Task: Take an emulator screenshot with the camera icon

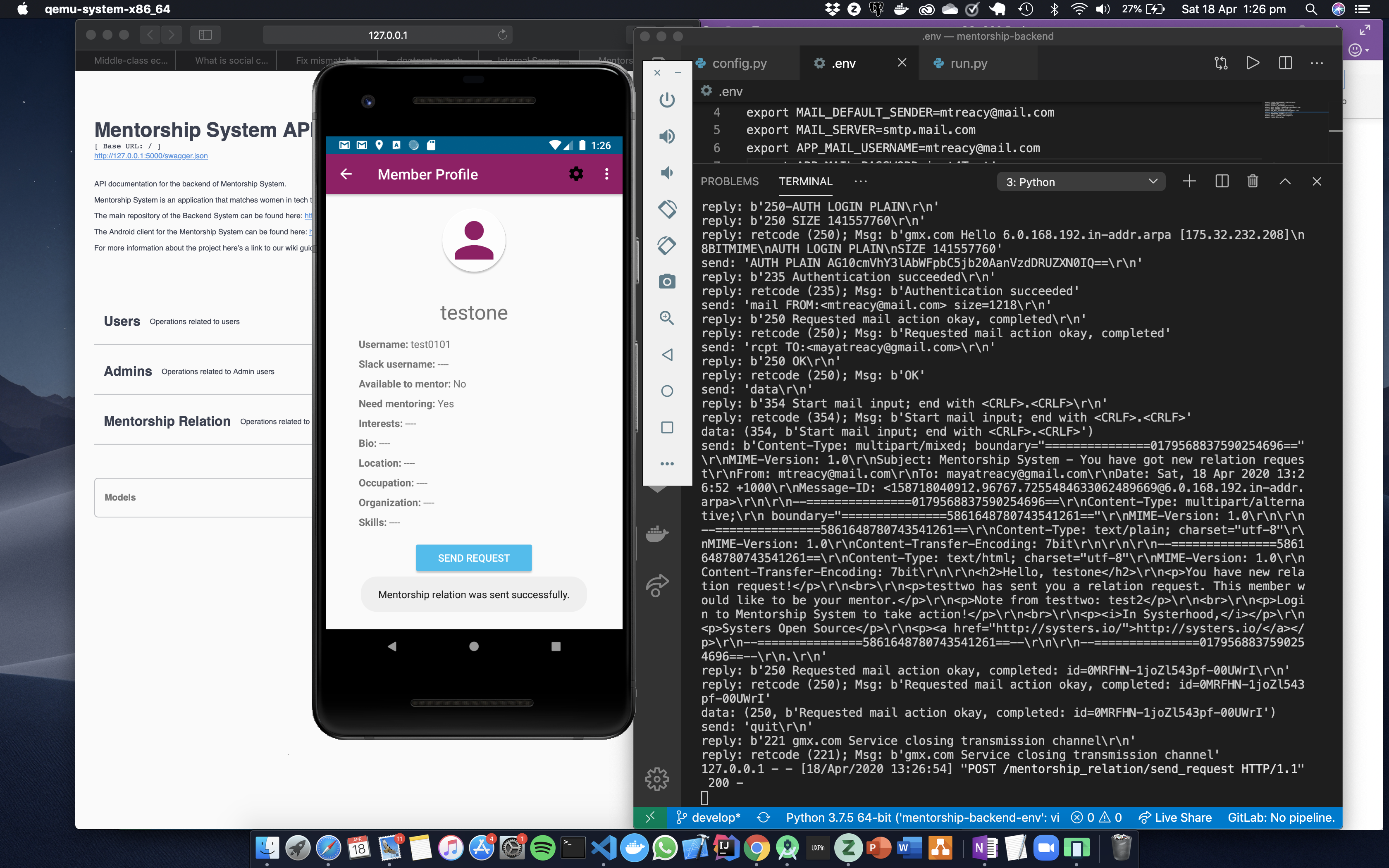Action: click(x=667, y=281)
